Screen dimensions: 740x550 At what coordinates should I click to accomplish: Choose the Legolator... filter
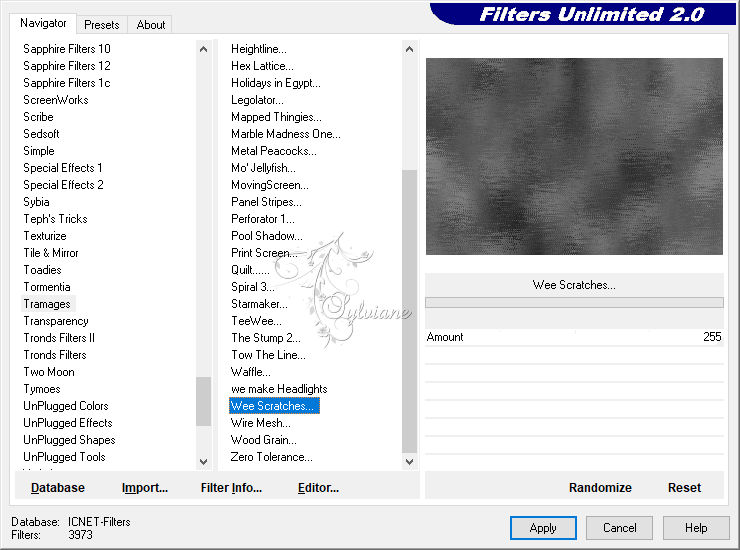pos(257,100)
